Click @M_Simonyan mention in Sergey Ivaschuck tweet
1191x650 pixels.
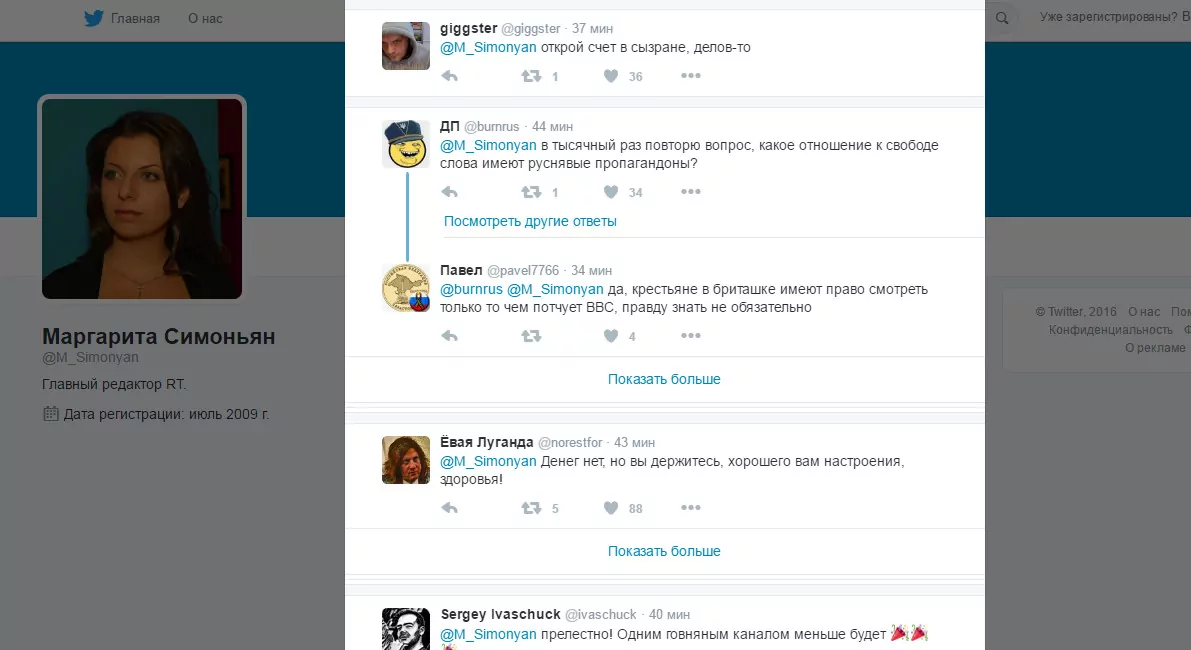tap(488, 634)
